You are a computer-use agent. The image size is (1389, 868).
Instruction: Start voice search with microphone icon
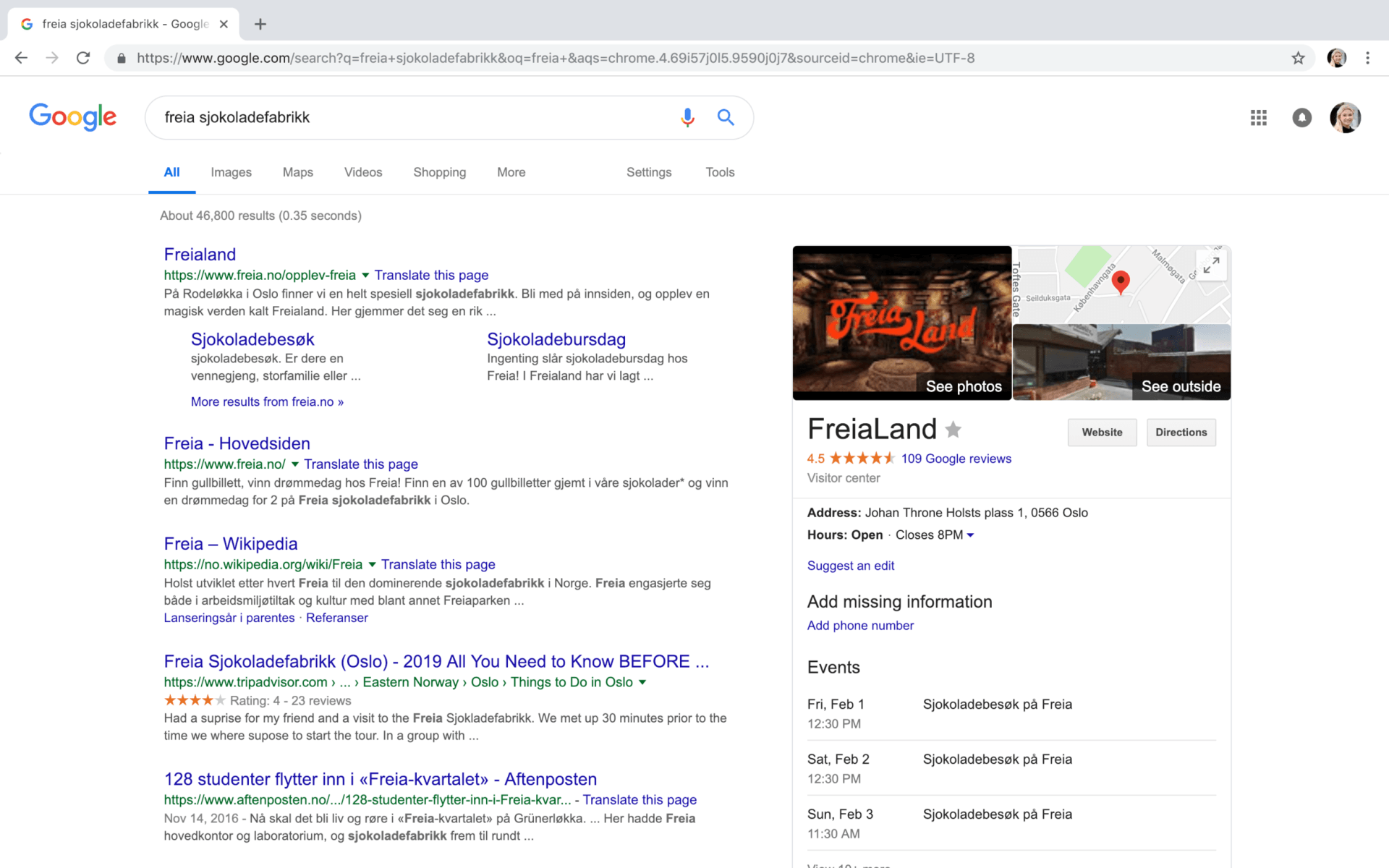click(687, 117)
